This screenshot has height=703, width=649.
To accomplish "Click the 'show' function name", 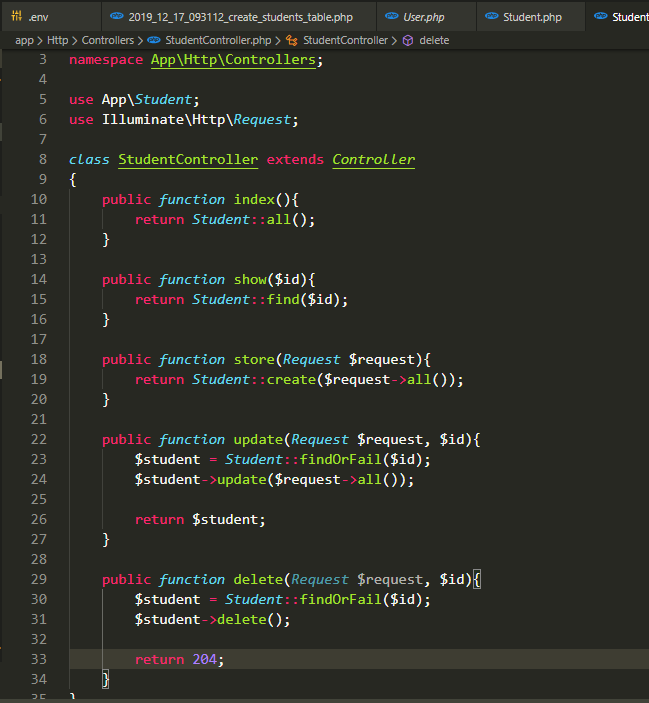I will point(250,280).
